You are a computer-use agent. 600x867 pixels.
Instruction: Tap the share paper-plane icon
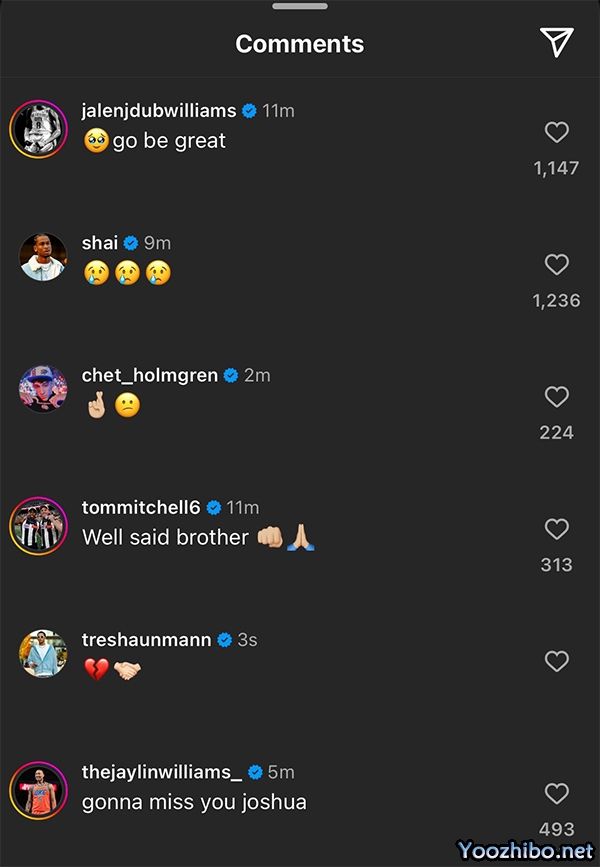(x=556, y=41)
